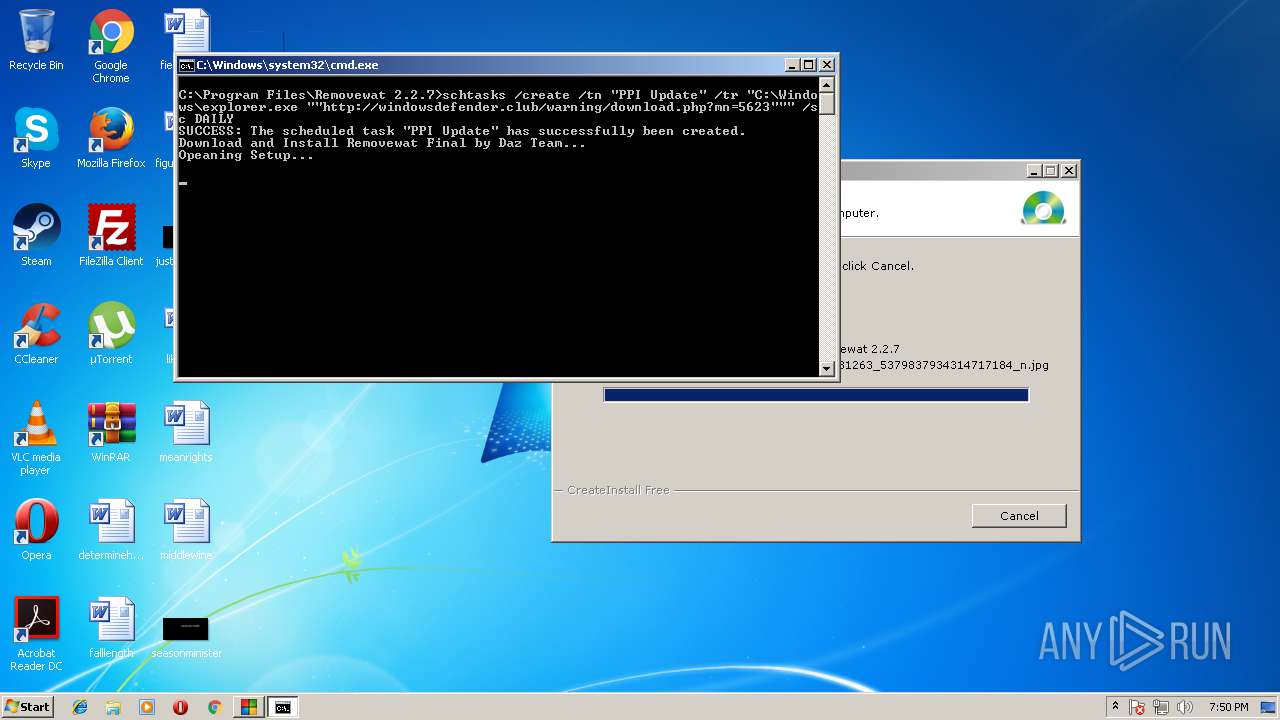The height and width of the screenshot is (720, 1280).
Task: Launch Opera browser desktop shortcut
Action: tap(36, 530)
